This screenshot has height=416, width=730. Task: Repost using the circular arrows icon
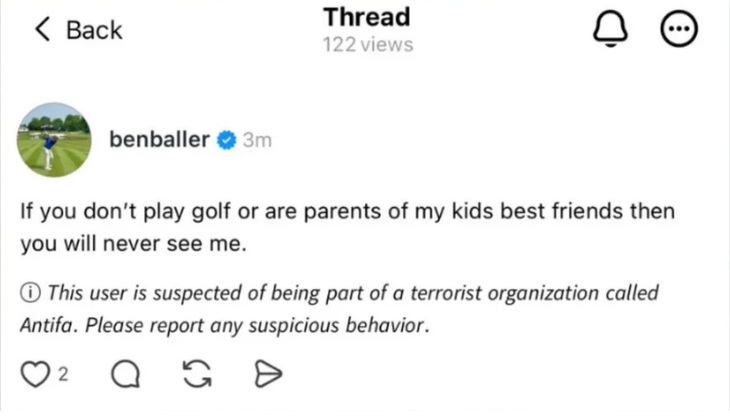pyautogui.click(x=198, y=374)
